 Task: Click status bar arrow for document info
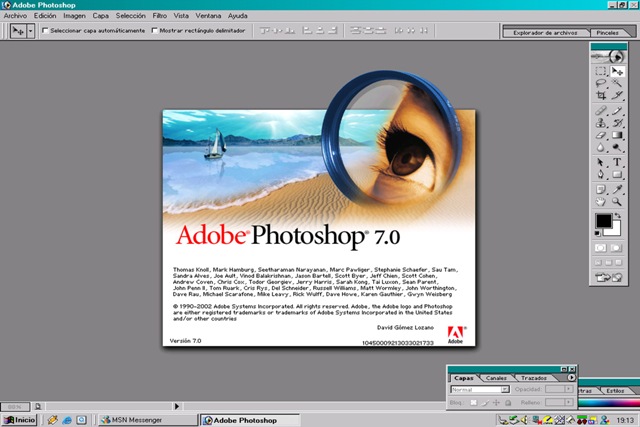click(x=177, y=406)
